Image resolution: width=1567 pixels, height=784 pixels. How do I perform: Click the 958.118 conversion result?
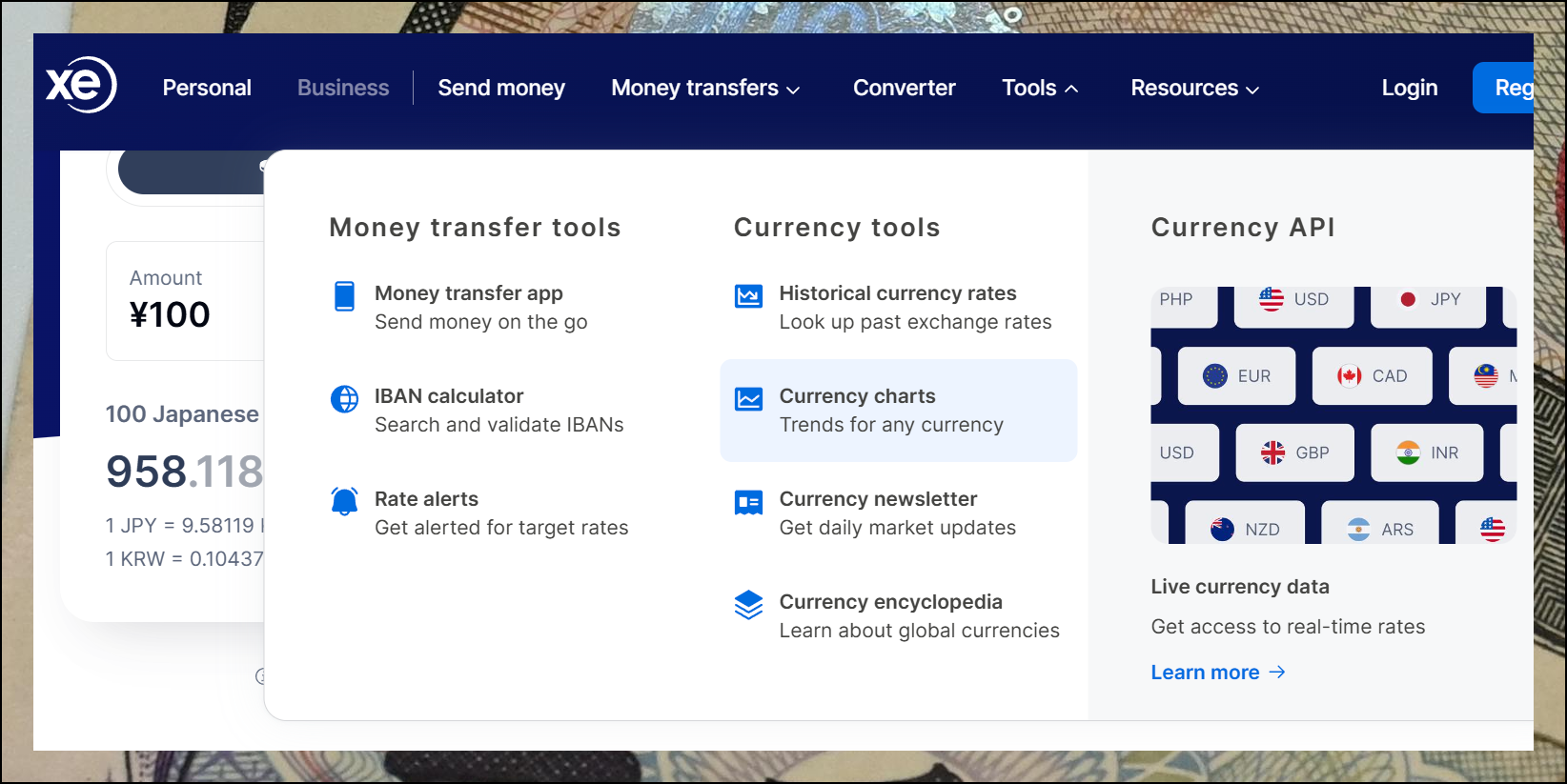(x=185, y=472)
